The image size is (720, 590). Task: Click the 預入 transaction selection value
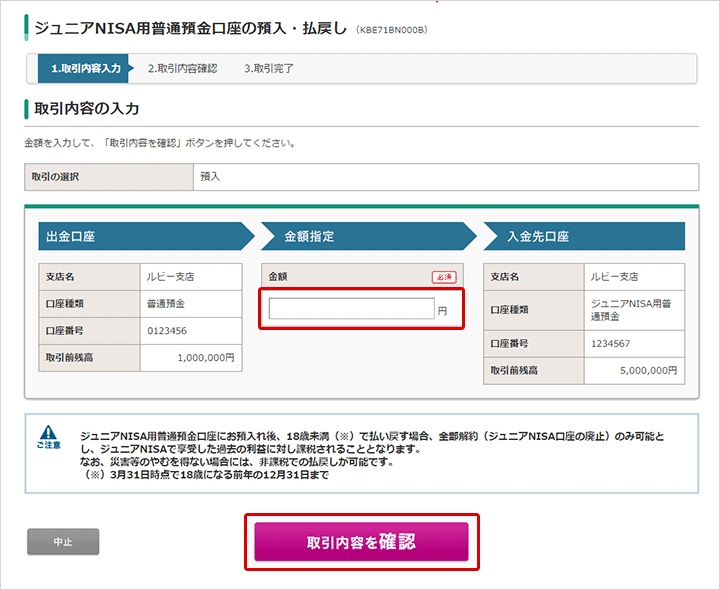click(210, 177)
